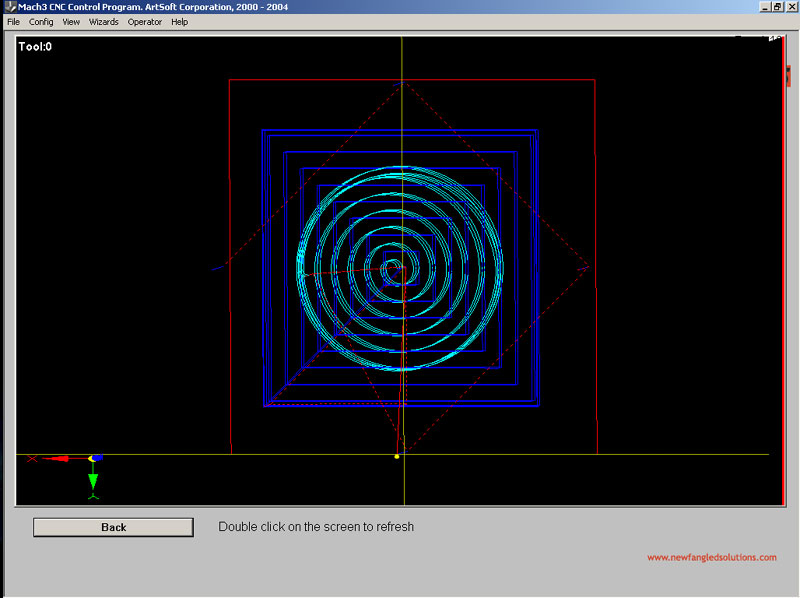800x598 pixels.
Task: Open the File menu
Action: 13,22
